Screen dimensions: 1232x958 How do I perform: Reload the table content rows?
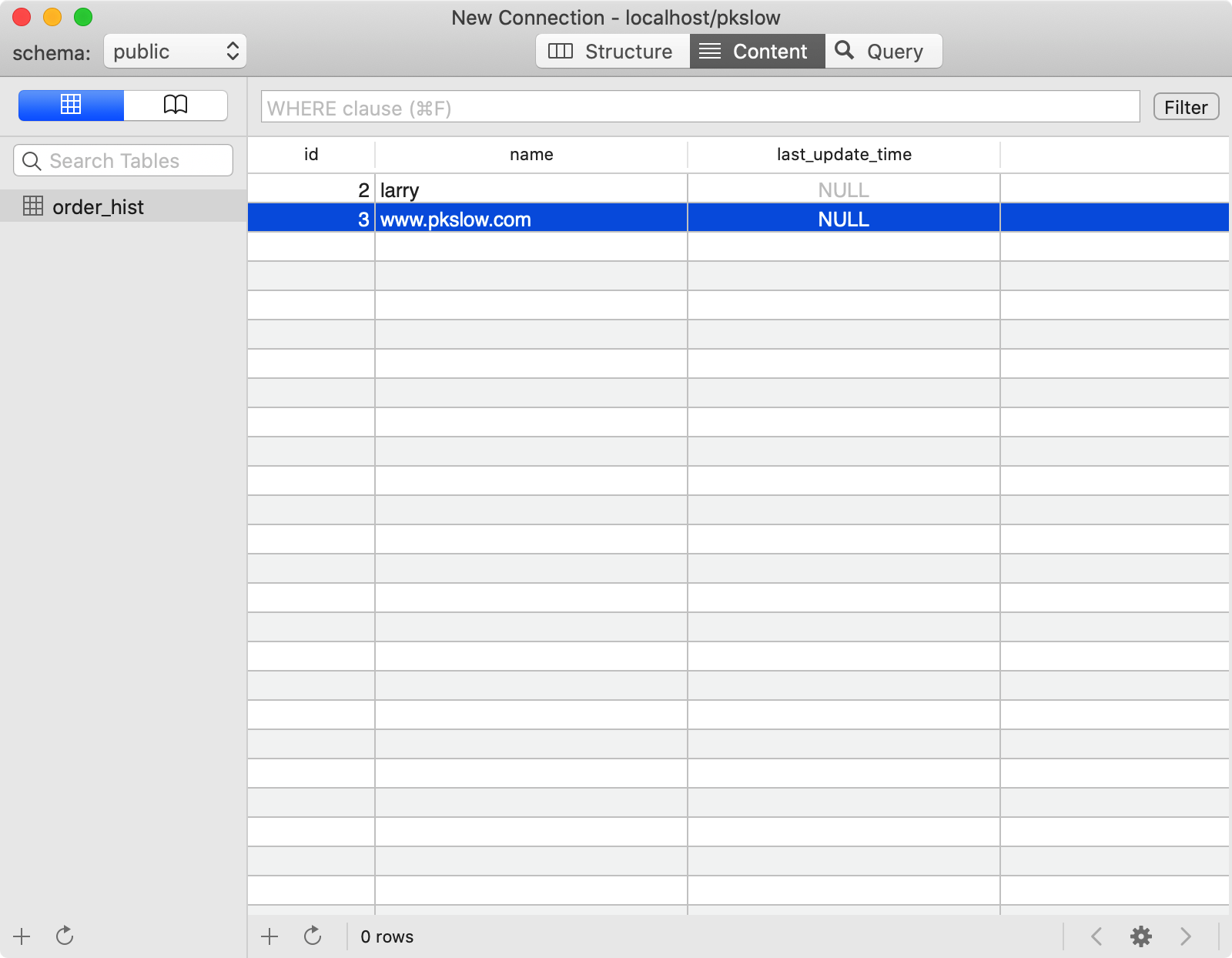313,936
